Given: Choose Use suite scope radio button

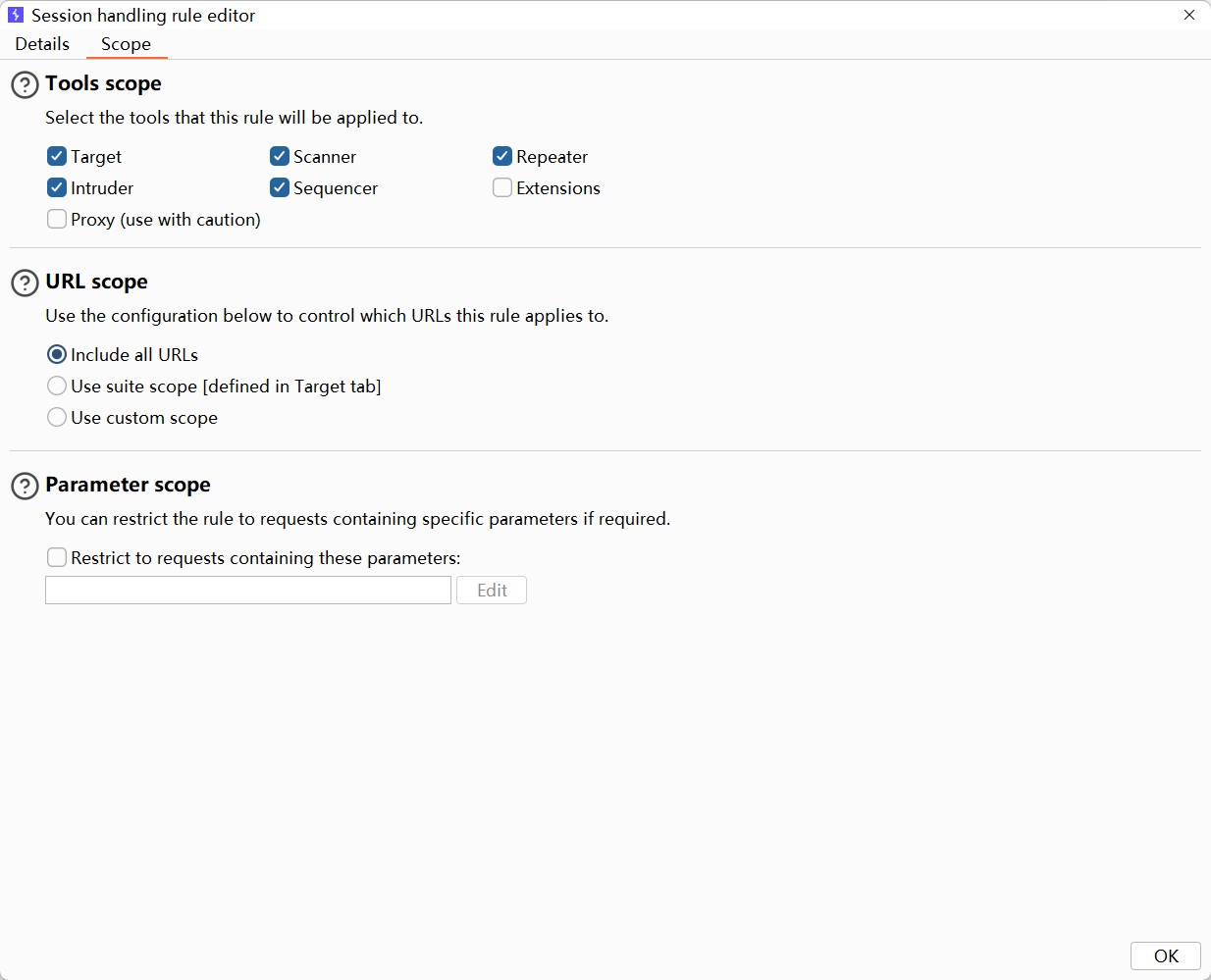Looking at the screenshot, I should click(x=57, y=387).
